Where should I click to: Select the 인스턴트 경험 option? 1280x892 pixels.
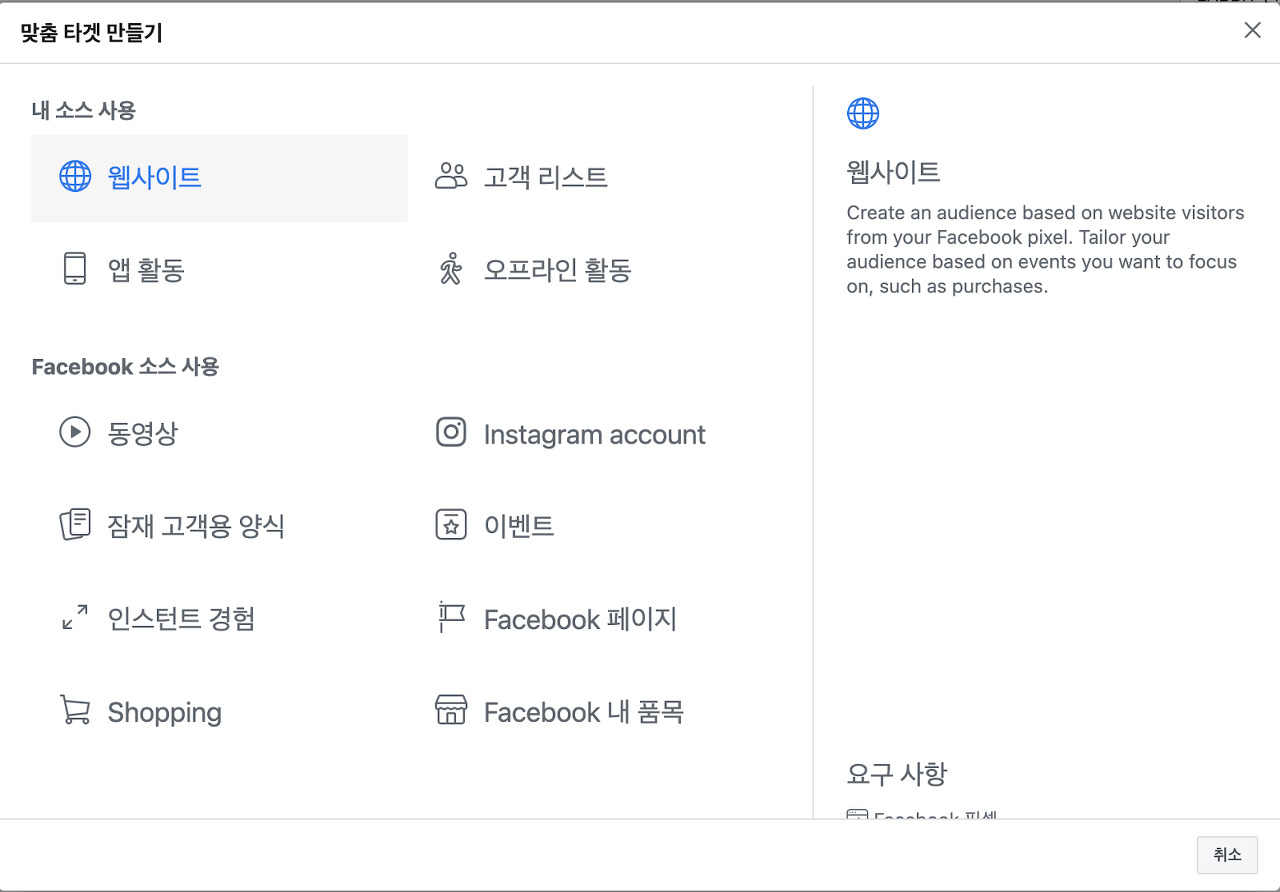[220, 619]
